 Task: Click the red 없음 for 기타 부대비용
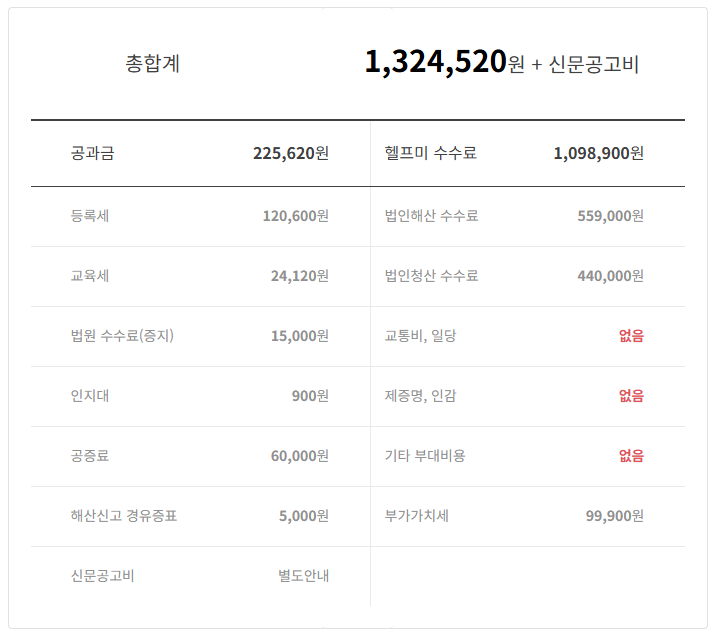tap(631, 456)
